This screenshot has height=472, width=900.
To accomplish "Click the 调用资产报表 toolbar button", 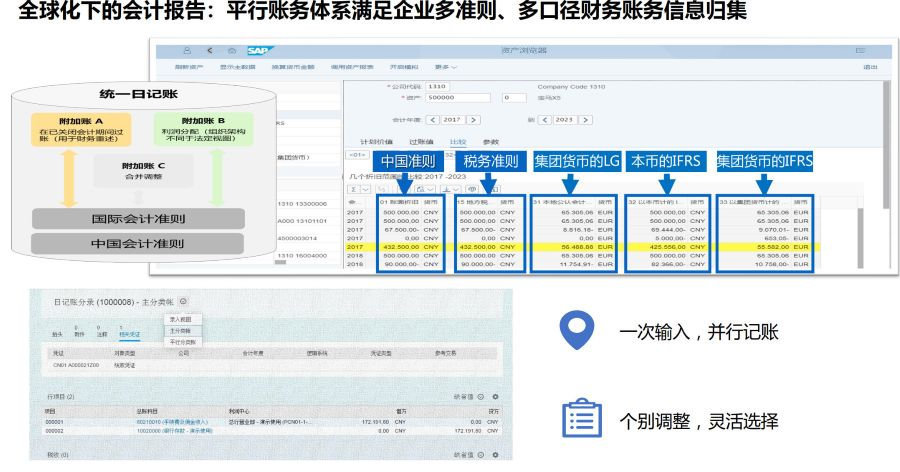I will [352, 67].
